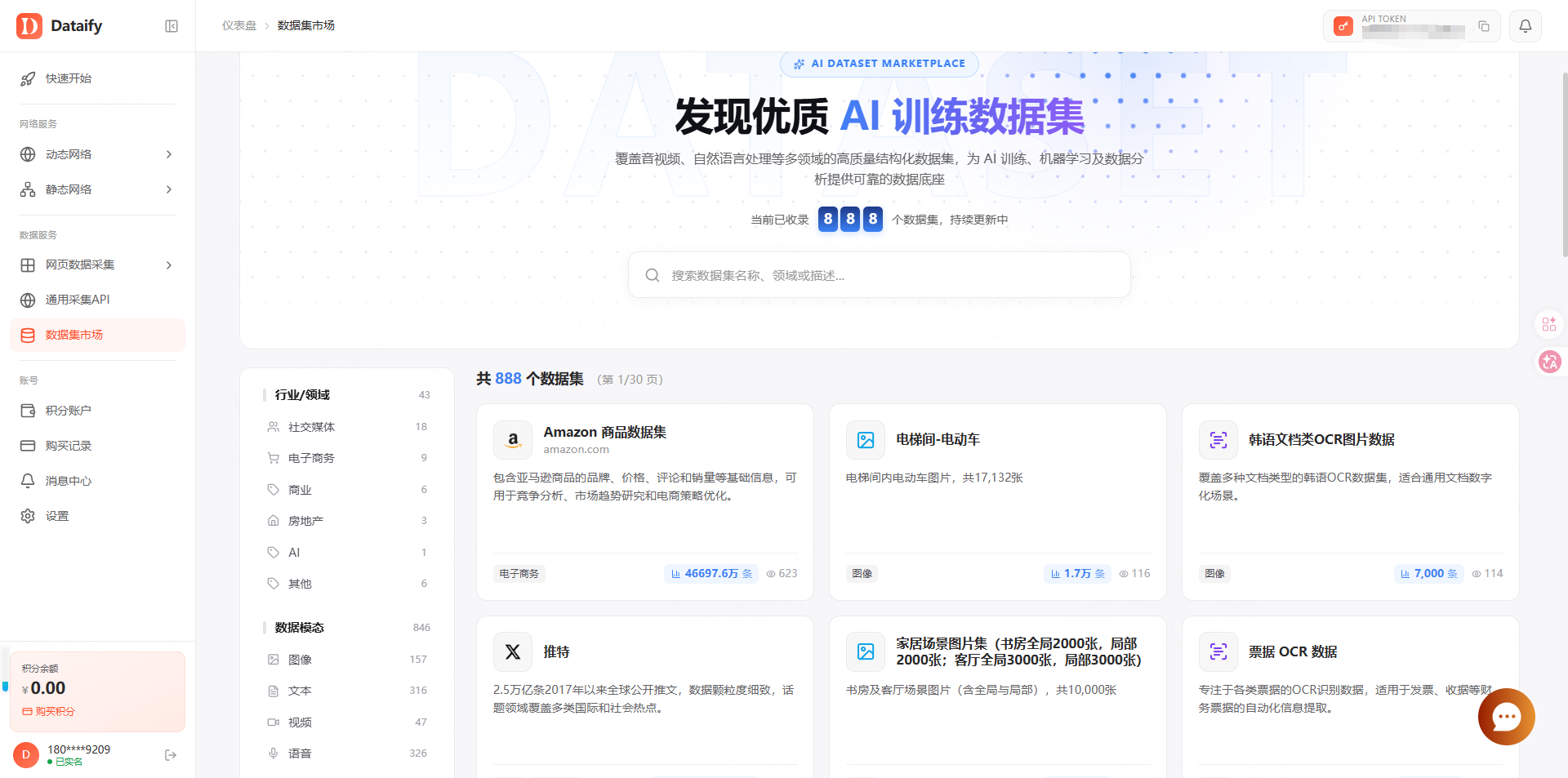Click the search magnifier icon
The height and width of the screenshot is (778, 1568).
[653, 275]
